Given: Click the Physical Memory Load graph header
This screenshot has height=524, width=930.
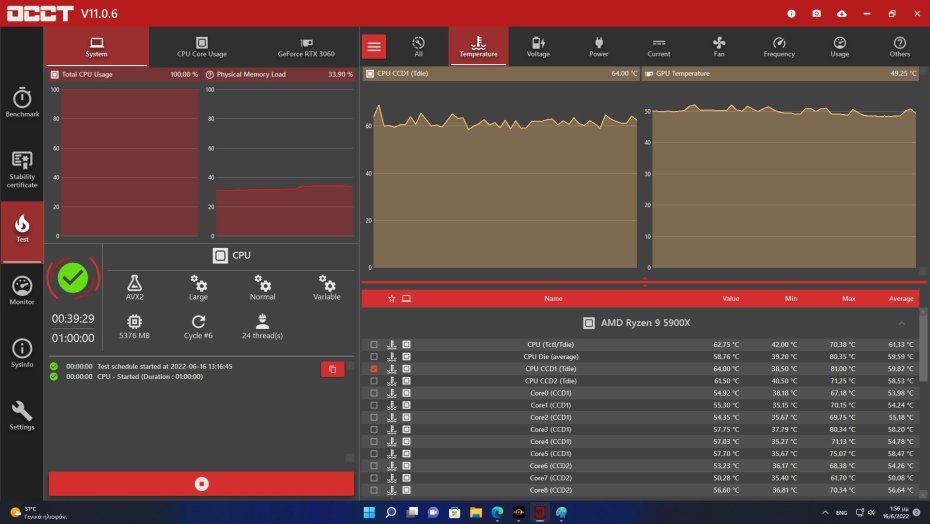Looking at the screenshot, I should click(279, 74).
